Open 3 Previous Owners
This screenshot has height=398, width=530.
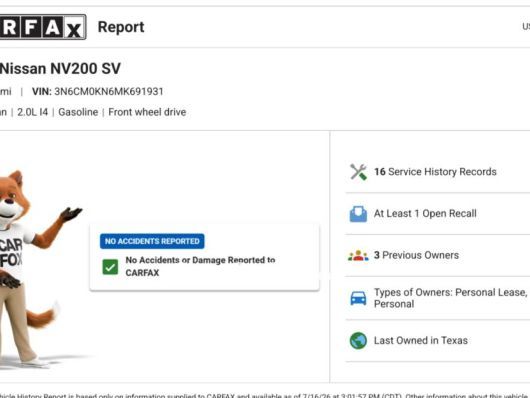coord(416,255)
